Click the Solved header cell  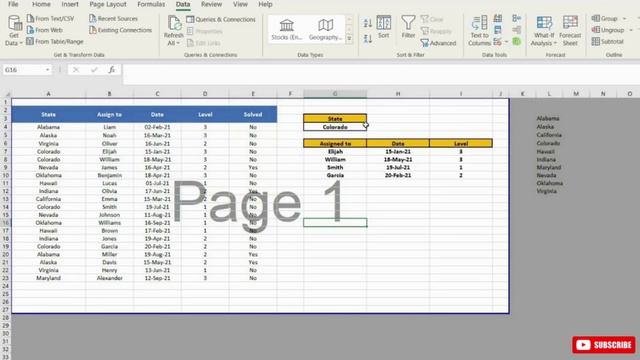coord(253,115)
